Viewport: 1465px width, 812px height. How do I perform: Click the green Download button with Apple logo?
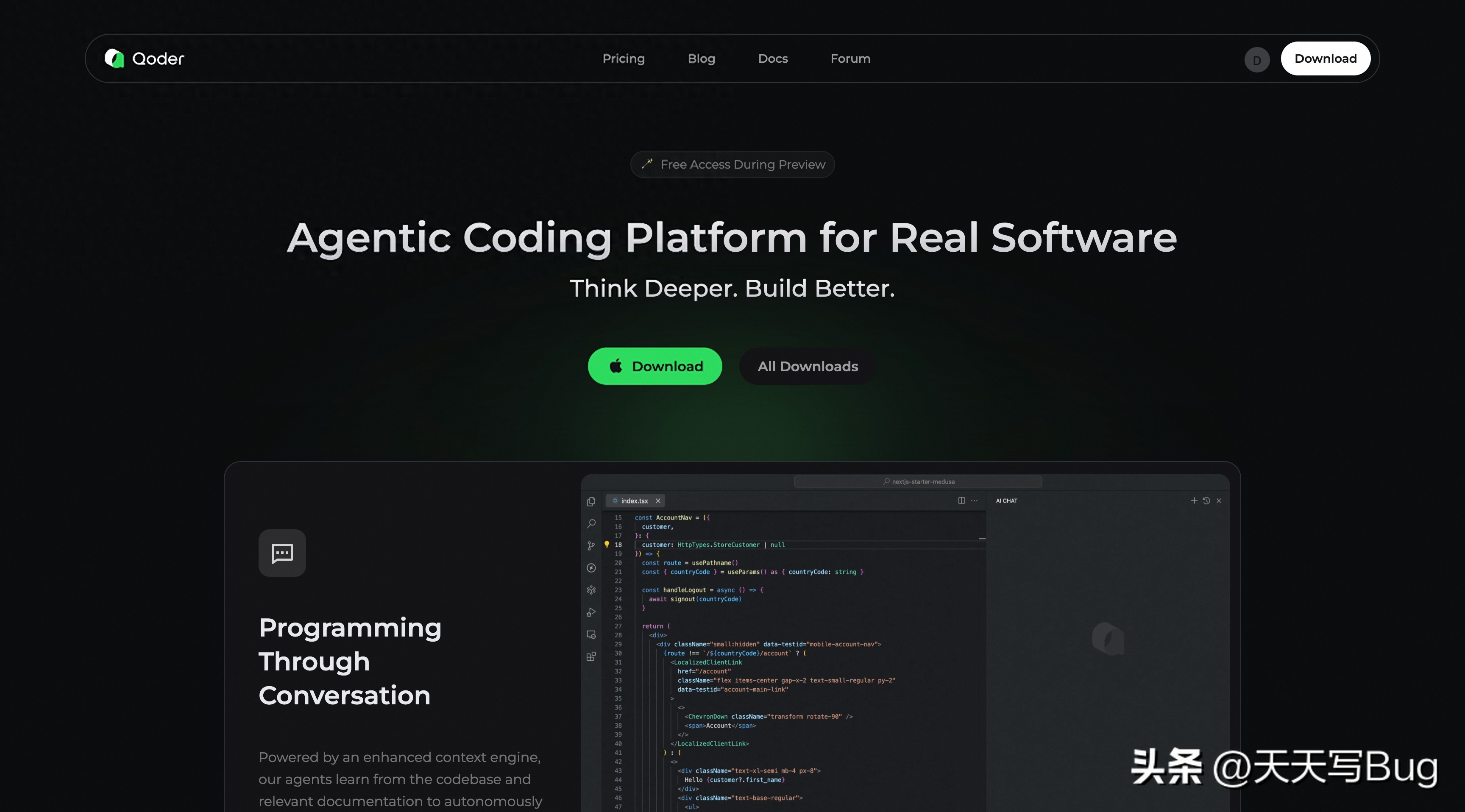tap(655, 366)
